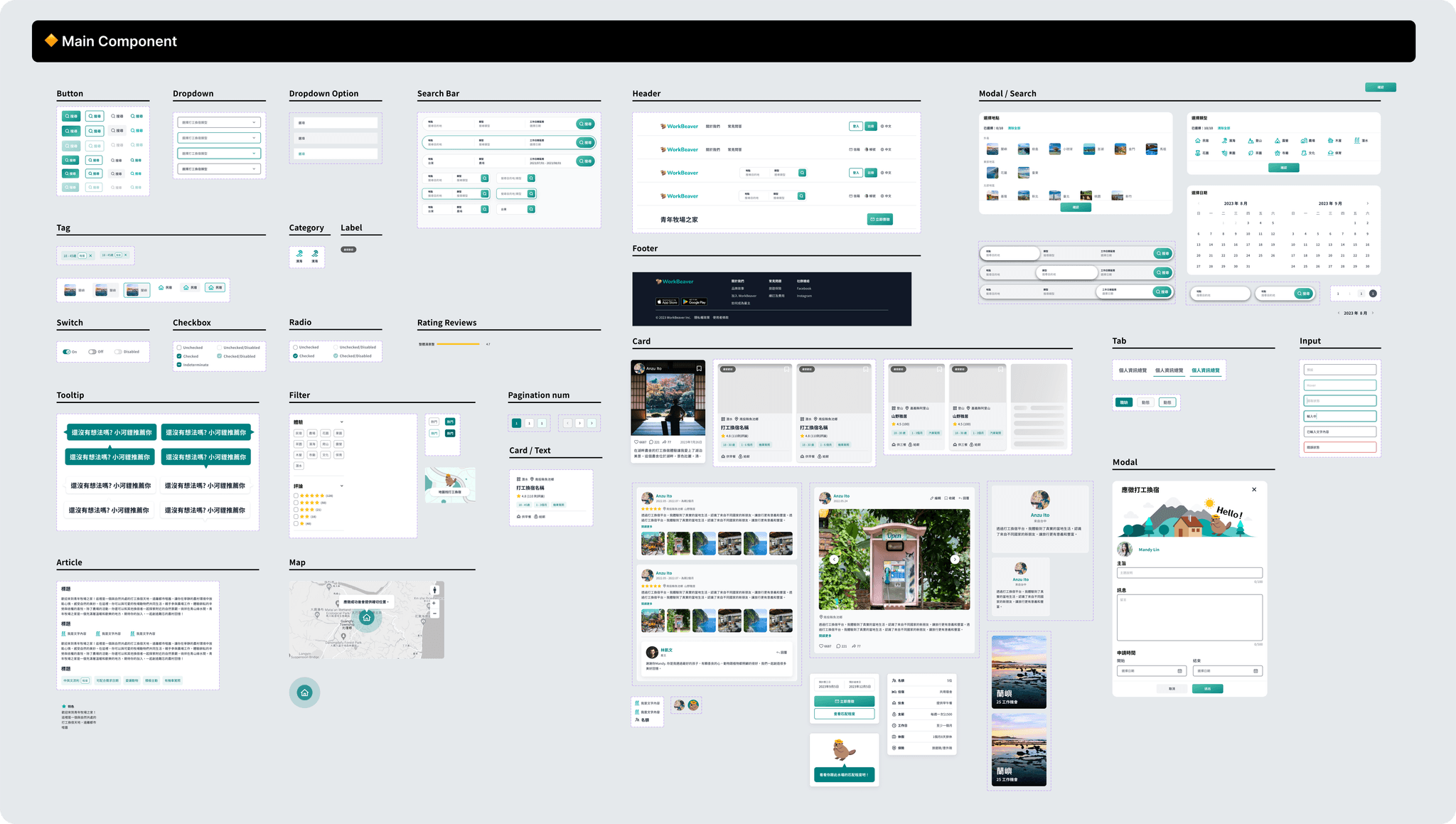Click page 1 in the Pagination num section
Image resolution: width=1456 pixels, height=824 pixels.
coord(517,423)
